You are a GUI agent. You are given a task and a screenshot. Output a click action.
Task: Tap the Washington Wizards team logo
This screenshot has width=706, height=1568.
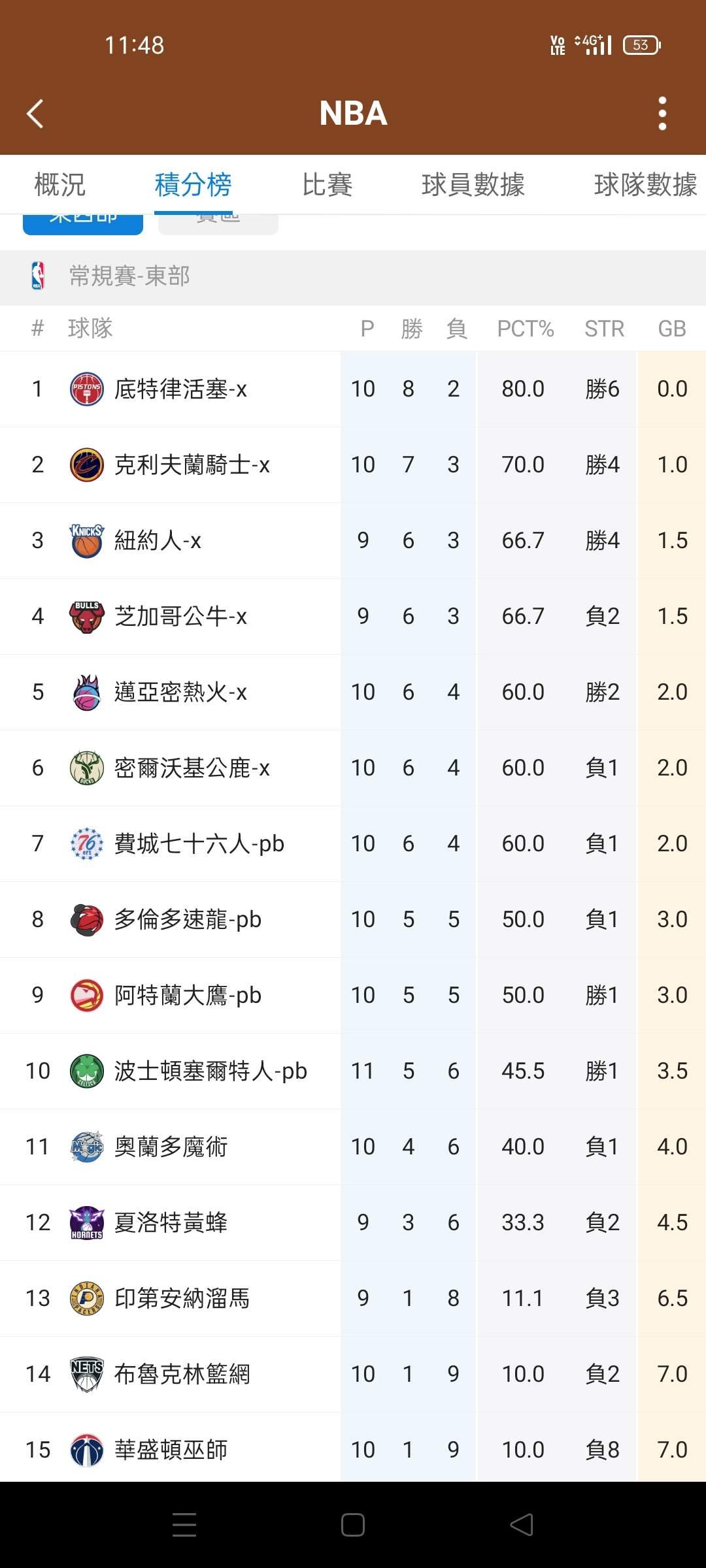87,1450
